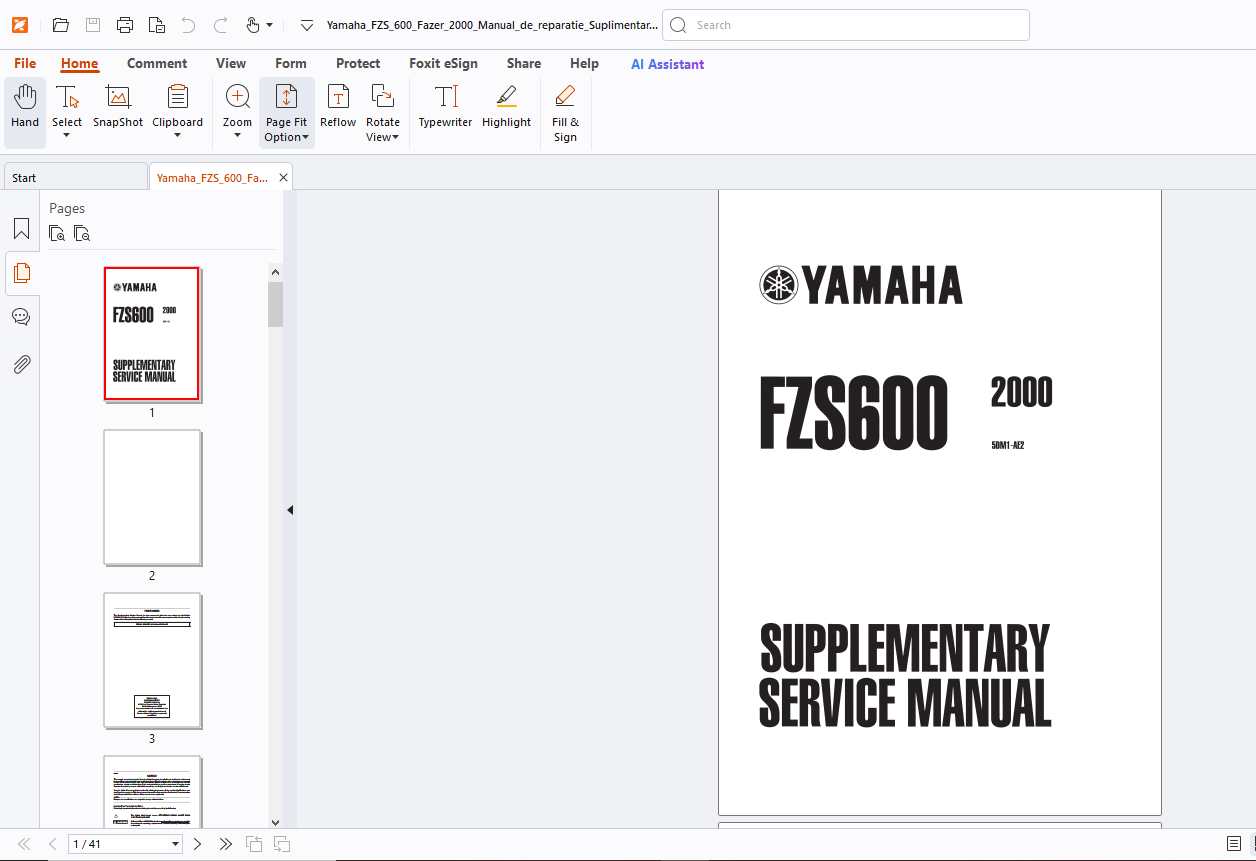Click the Save disk icon
Image resolution: width=1256 pixels, height=861 pixels.
[93, 25]
